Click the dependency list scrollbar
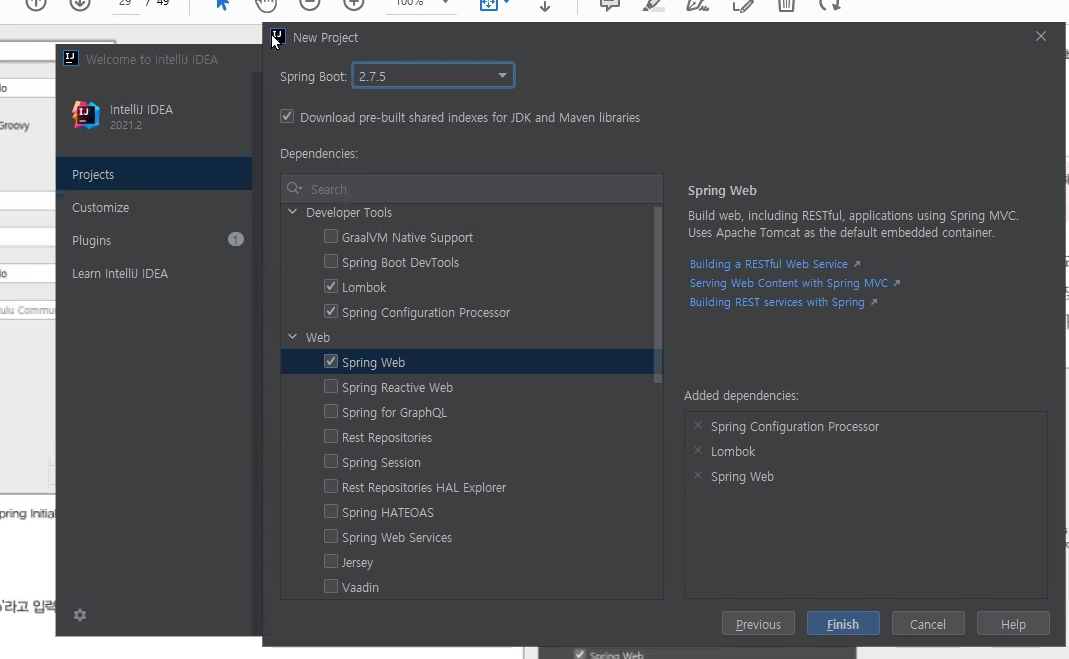This screenshot has width=1069, height=659. click(658, 294)
